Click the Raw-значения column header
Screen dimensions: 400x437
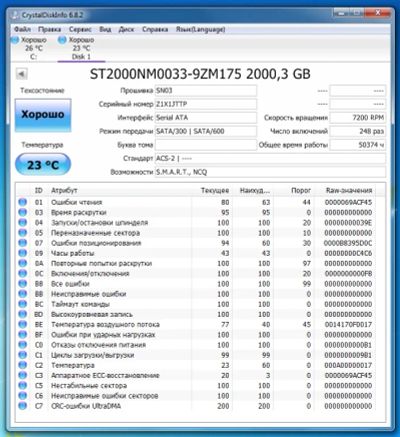[x=349, y=190]
